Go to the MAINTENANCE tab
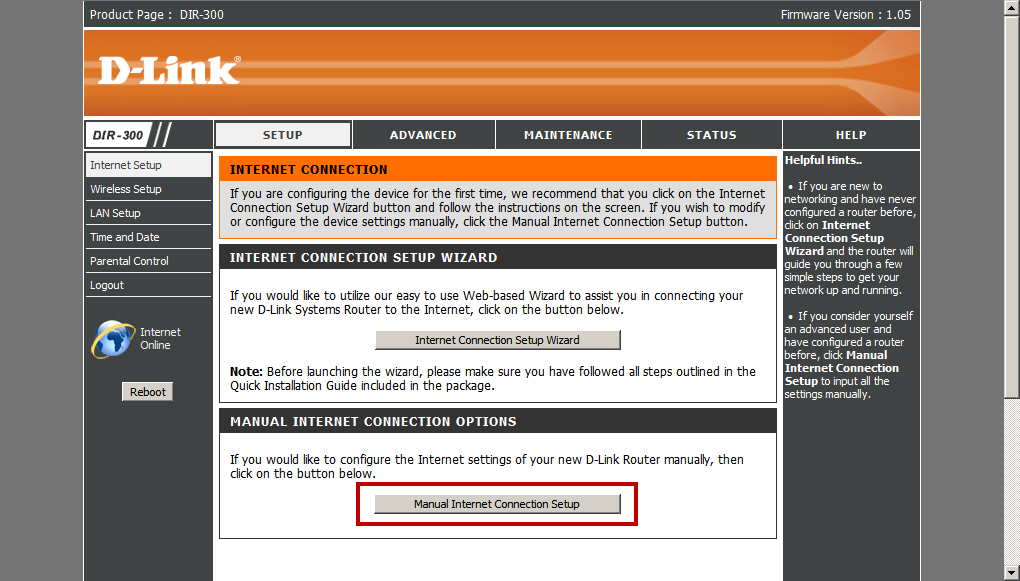Image resolution: width=1020 pixels, height=581 pixels. (x=568, y=135)
